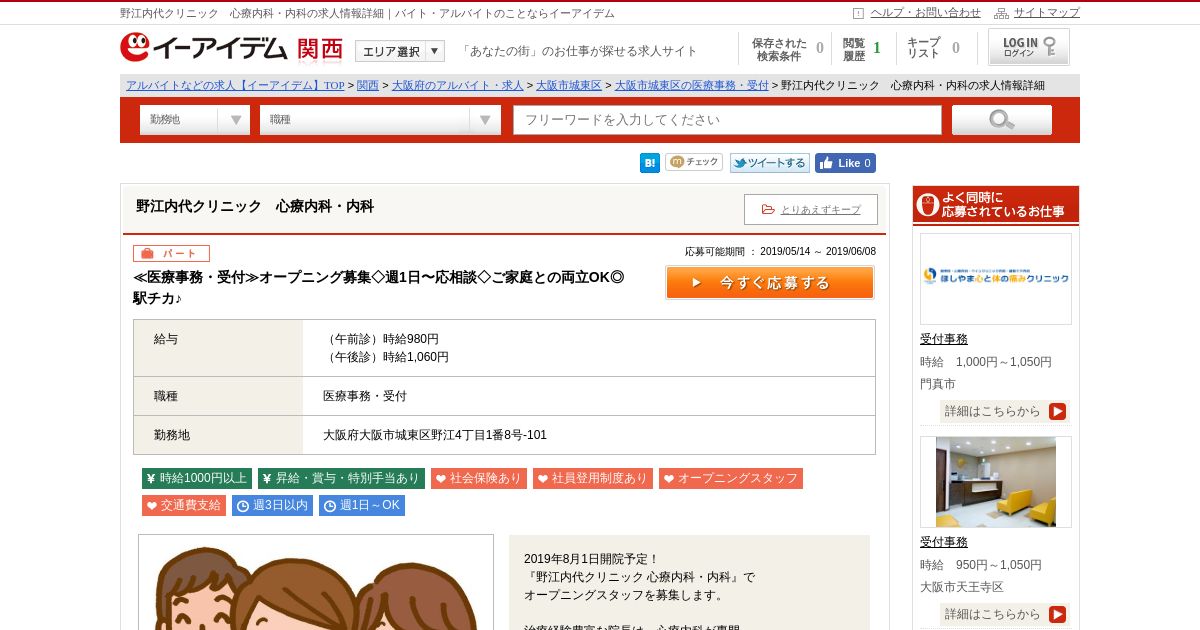Click 今すぐ応募する apply button

tap(770, 282)
